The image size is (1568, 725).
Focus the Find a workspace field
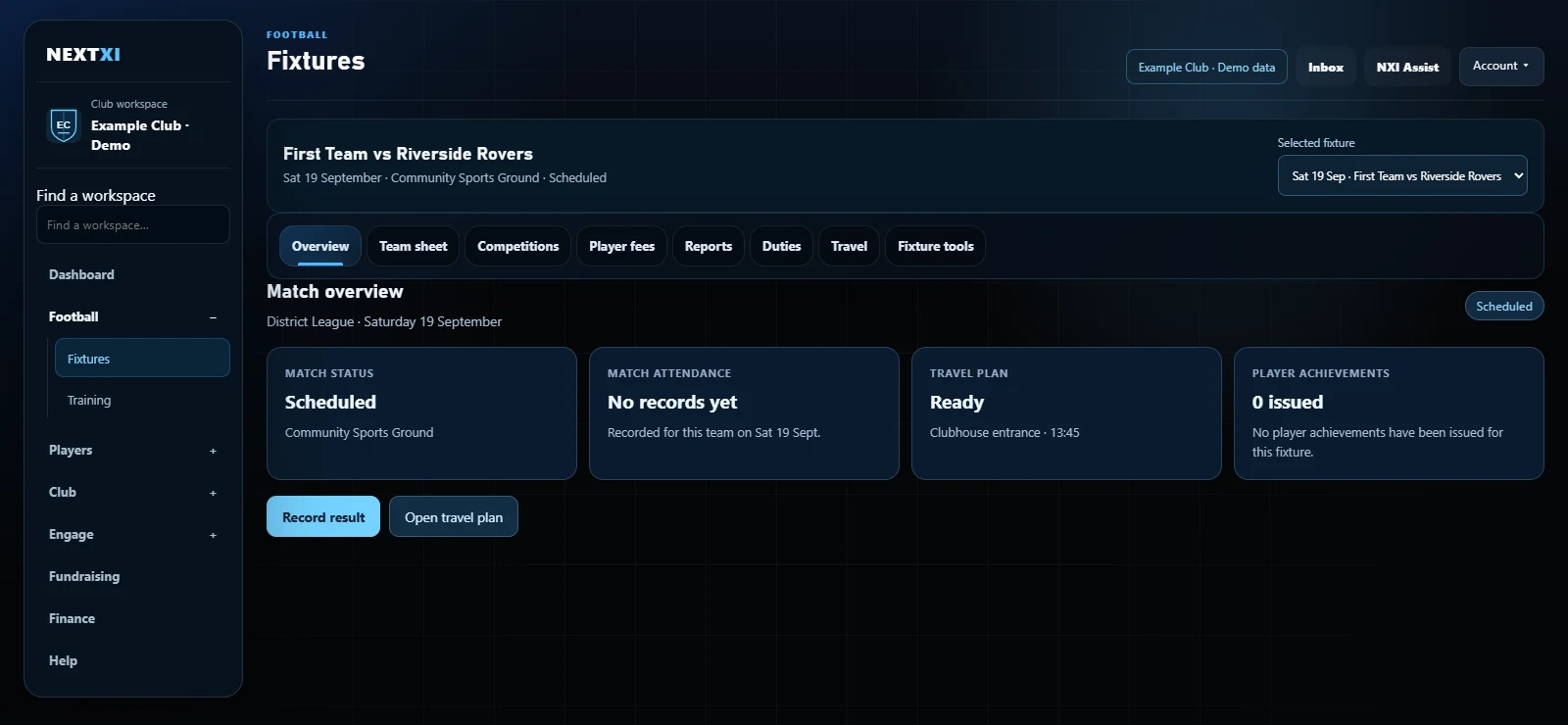pos(133,224)
